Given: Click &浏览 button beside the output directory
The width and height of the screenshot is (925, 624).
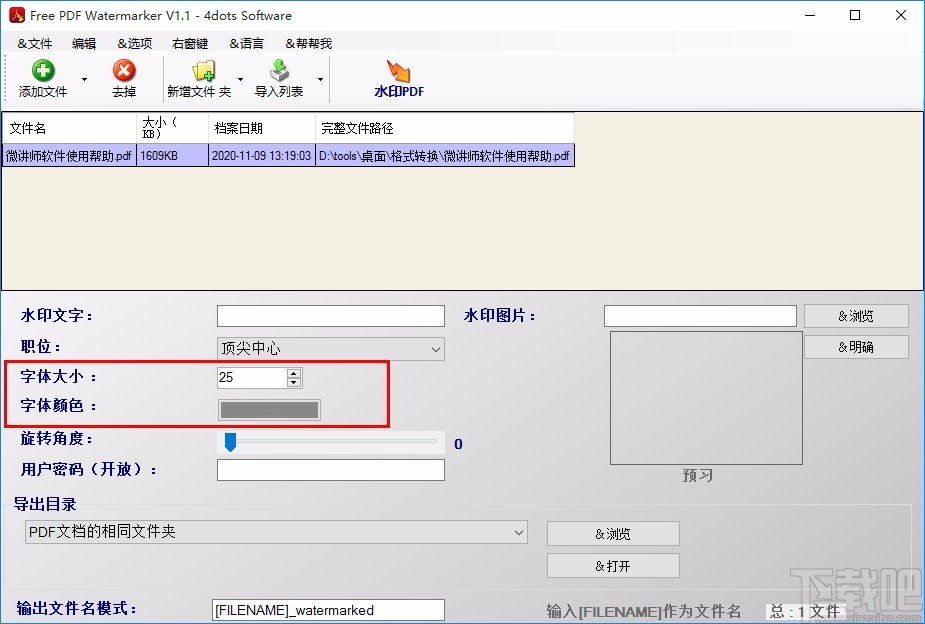Looking at the screenshot, I should coord(613,534).
